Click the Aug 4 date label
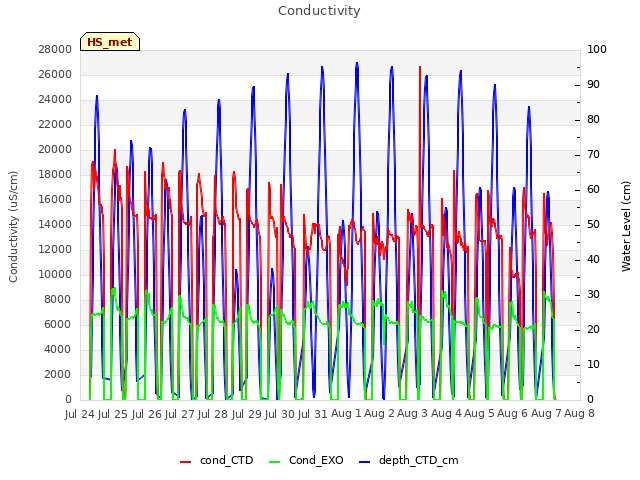This screenshot has width=640, height=480. (446, 414)
